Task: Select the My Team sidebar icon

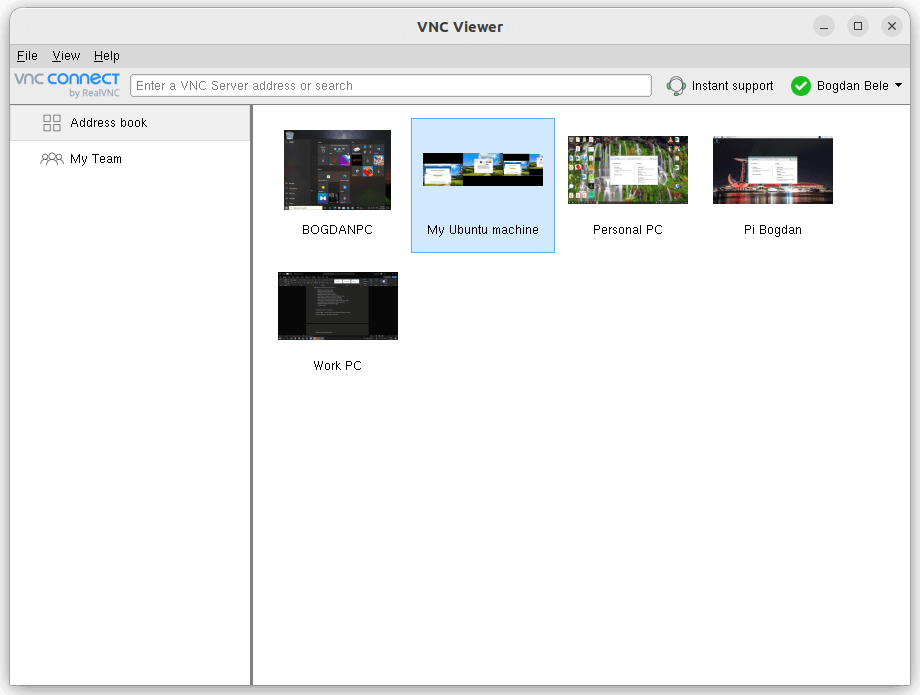Action: [51, 158]
